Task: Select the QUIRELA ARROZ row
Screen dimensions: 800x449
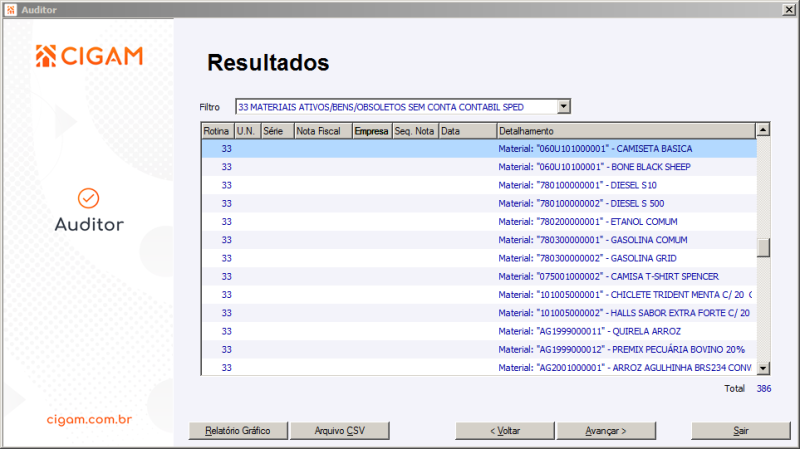Action: coord(479,331)
